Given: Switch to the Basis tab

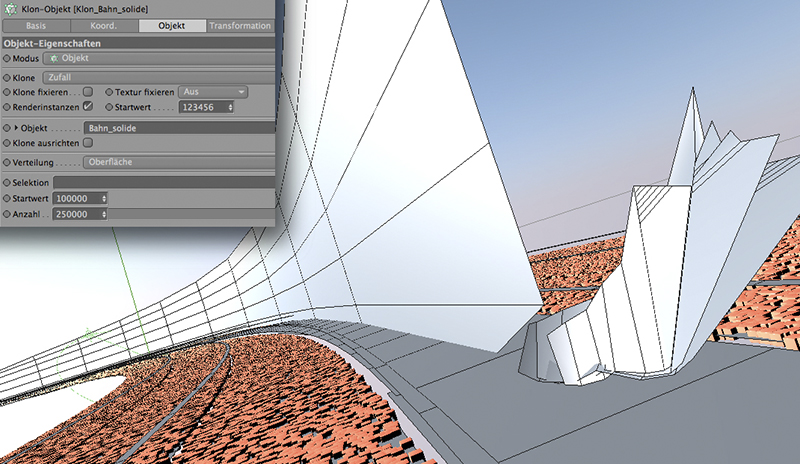Looking at the screenshot, I should (x=36, y=26).
